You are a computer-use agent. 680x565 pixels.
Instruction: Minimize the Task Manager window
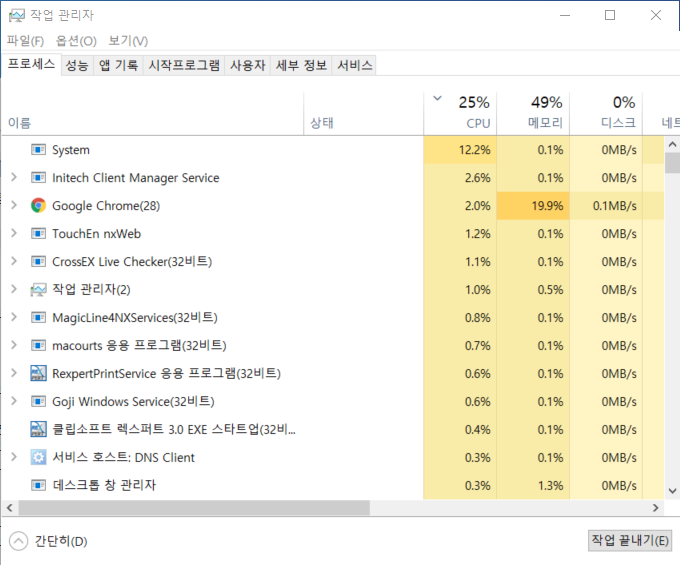tap(565, 15)
